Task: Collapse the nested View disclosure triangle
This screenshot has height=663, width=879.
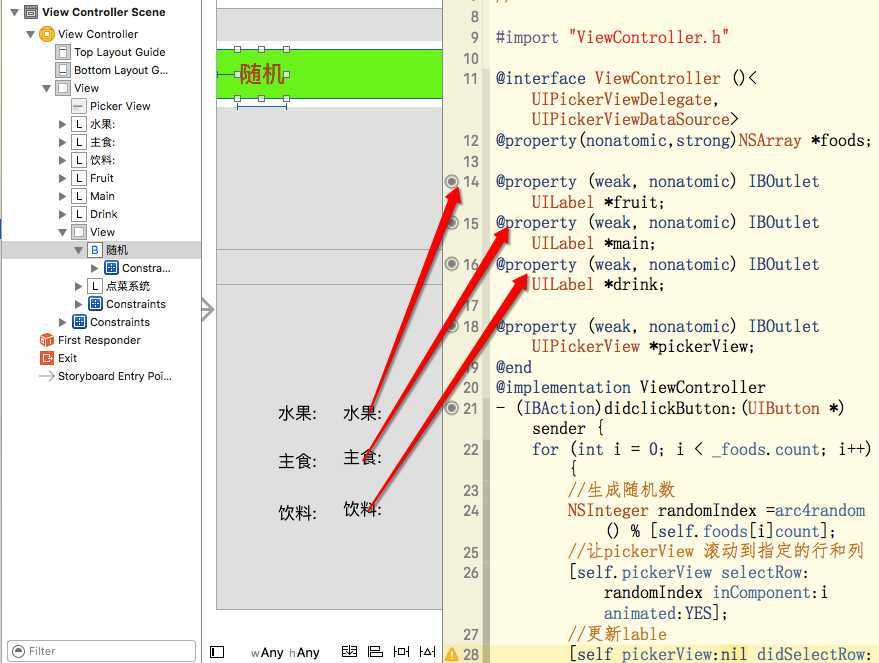Action: point(62,233)
